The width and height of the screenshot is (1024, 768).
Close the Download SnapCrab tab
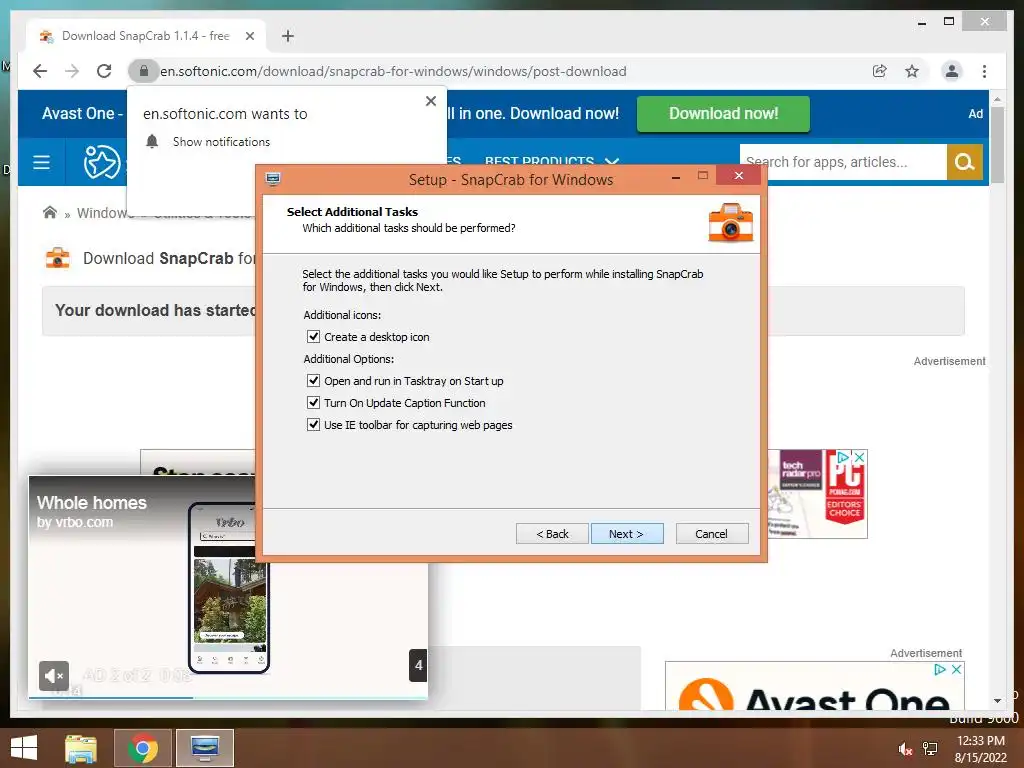pos(249,36)
